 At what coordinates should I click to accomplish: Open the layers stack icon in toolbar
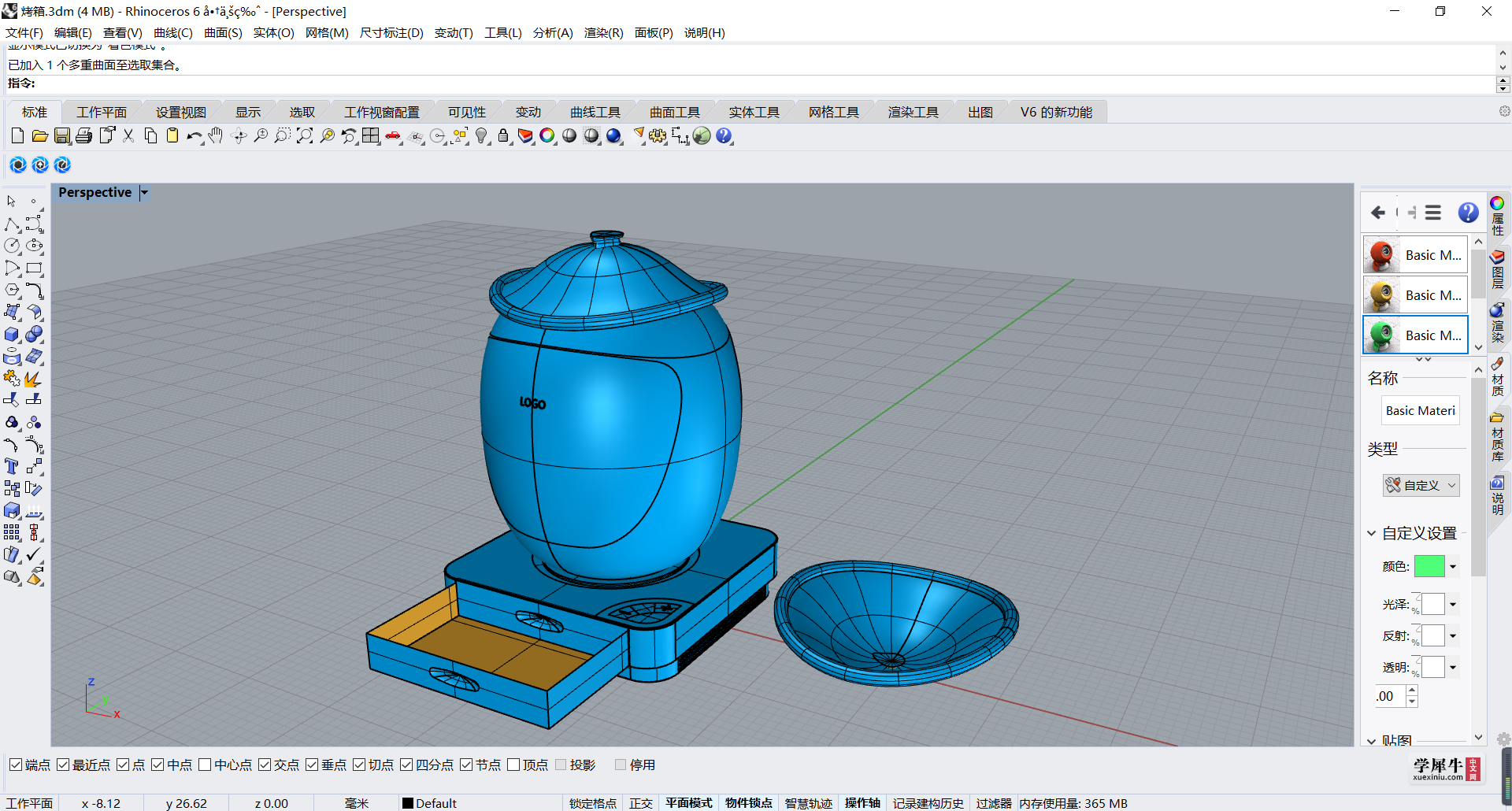525,136
